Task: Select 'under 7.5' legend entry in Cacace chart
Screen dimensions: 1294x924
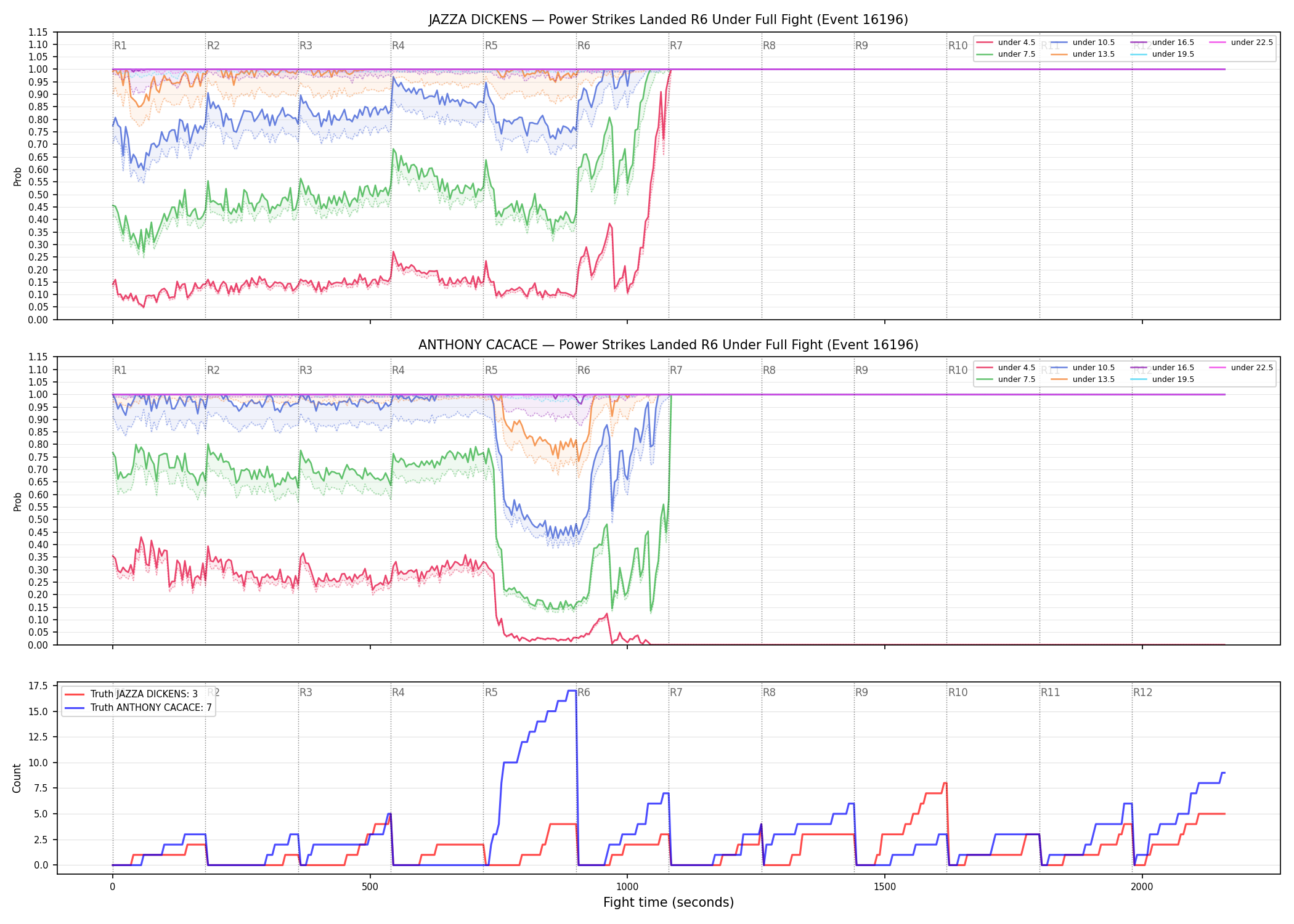Action: coord(1006,379)
